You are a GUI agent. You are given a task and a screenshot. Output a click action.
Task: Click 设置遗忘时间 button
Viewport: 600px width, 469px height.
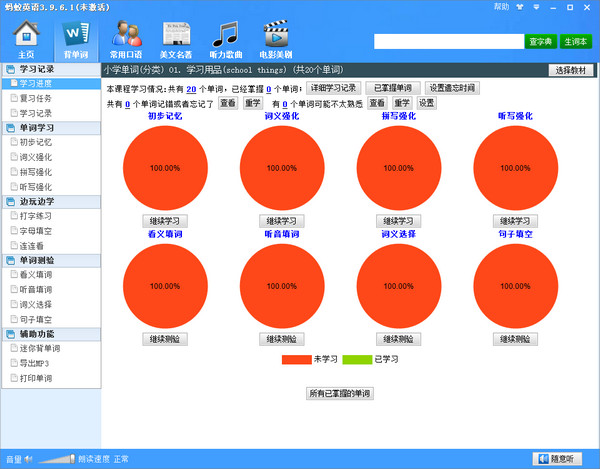(x=452, y=88)
